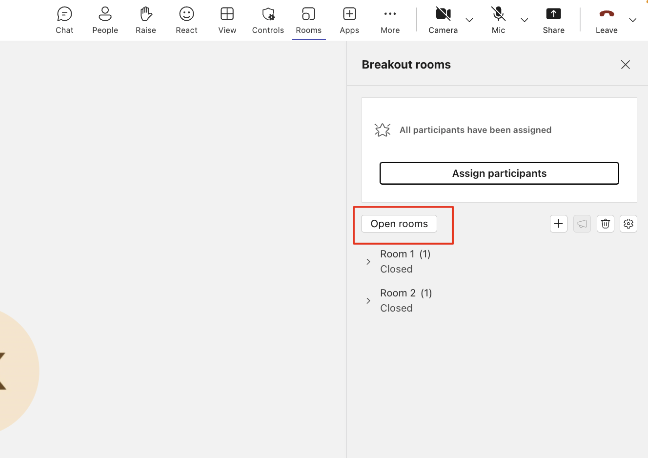
Task: Add a new breakout room
Action: pyautogui.click(x=559, y=224)
